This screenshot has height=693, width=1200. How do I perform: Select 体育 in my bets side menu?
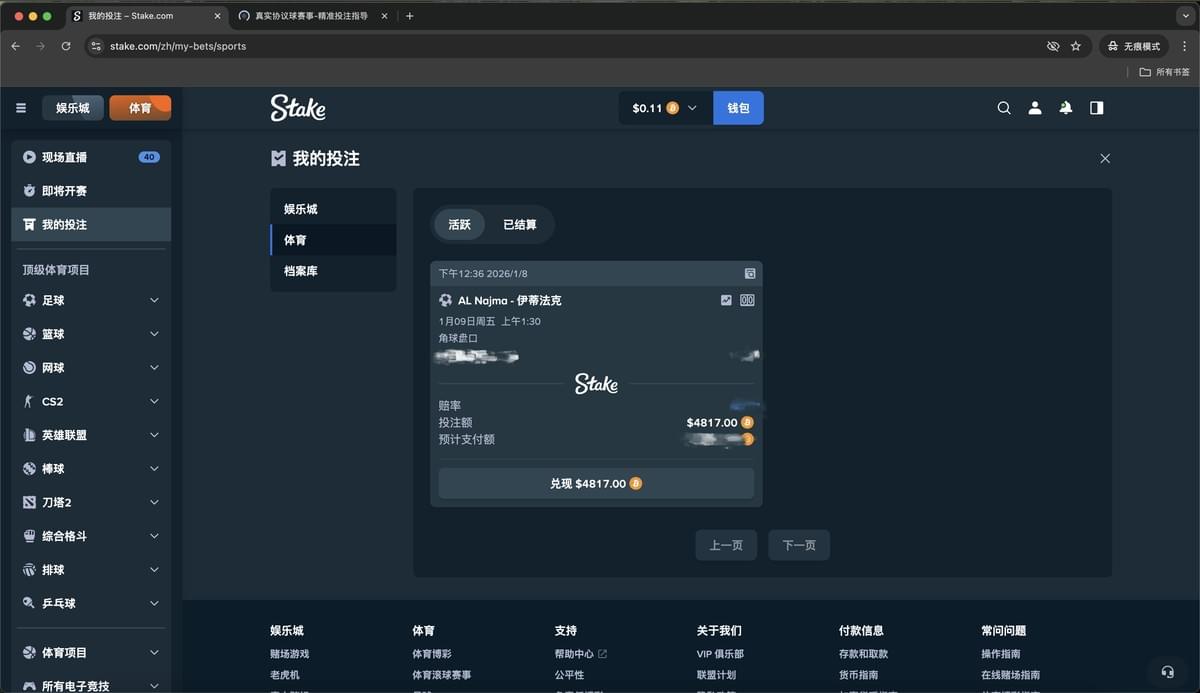pos(333,240)
